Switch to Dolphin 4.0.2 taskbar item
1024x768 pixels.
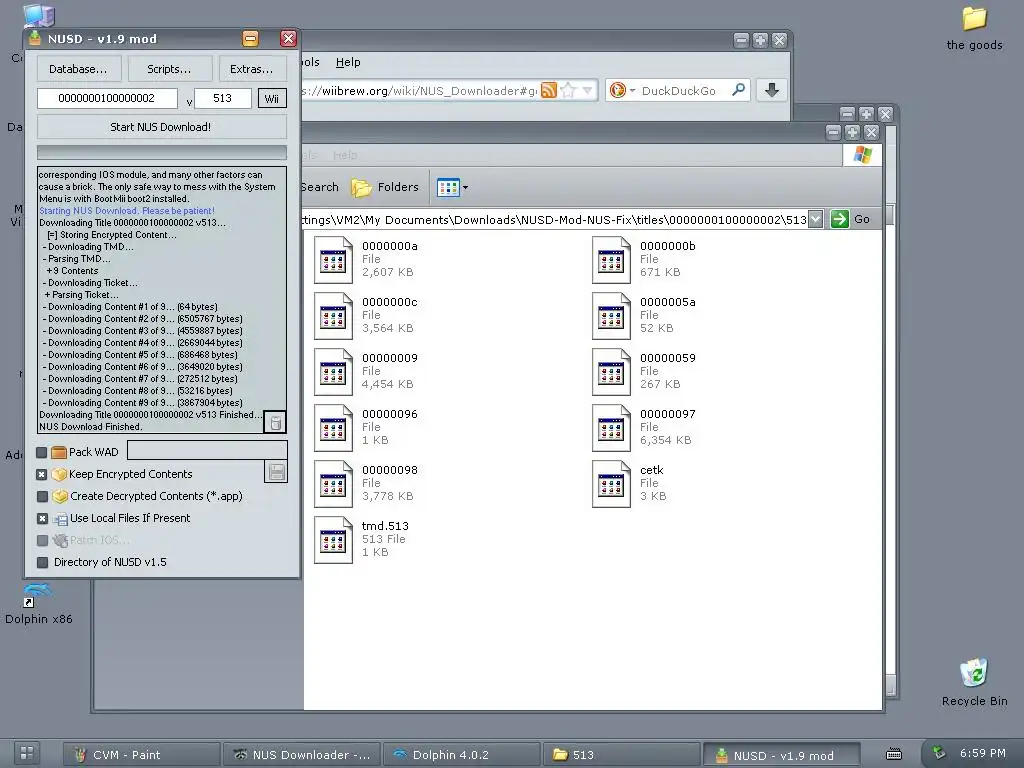tap(461, 755)
